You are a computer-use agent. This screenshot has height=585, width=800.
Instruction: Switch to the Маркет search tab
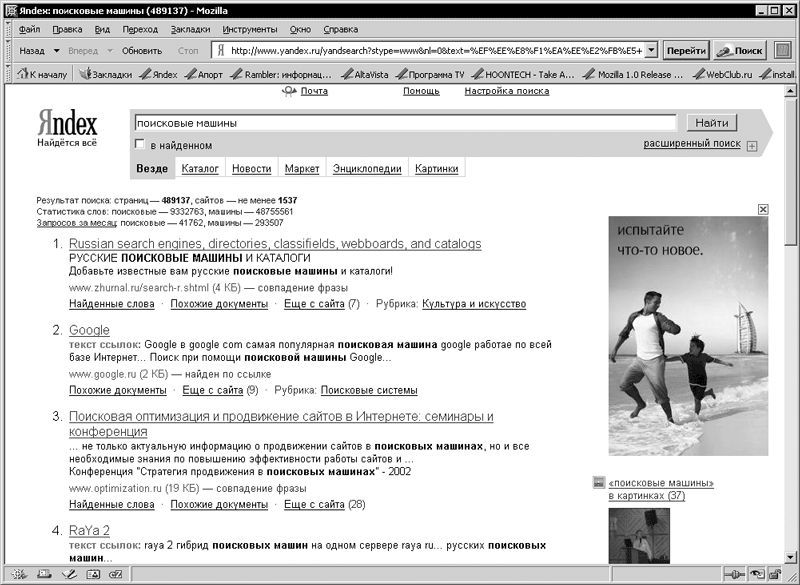(302, 168)
